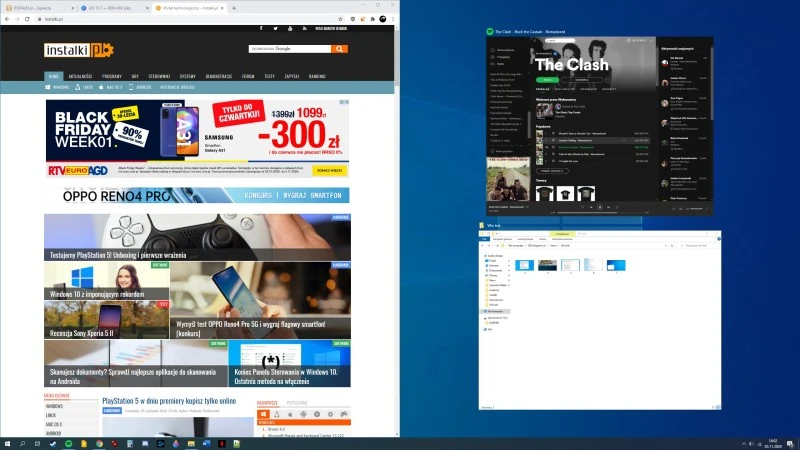This screenshot has width=800, height=450.
Task: Select 'Ten komputer' in Explorer navigation pane
Action: click(x=496, y=311)
